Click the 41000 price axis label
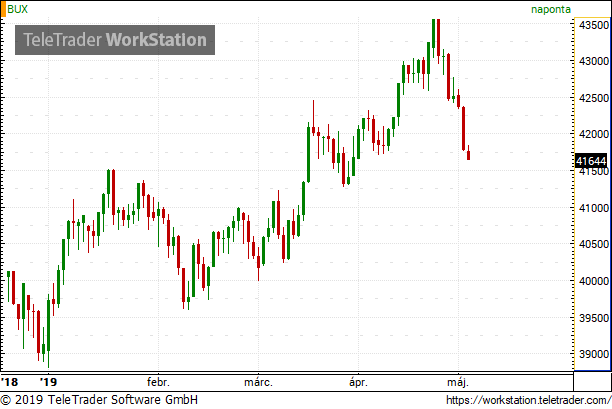 click(593, 208)
